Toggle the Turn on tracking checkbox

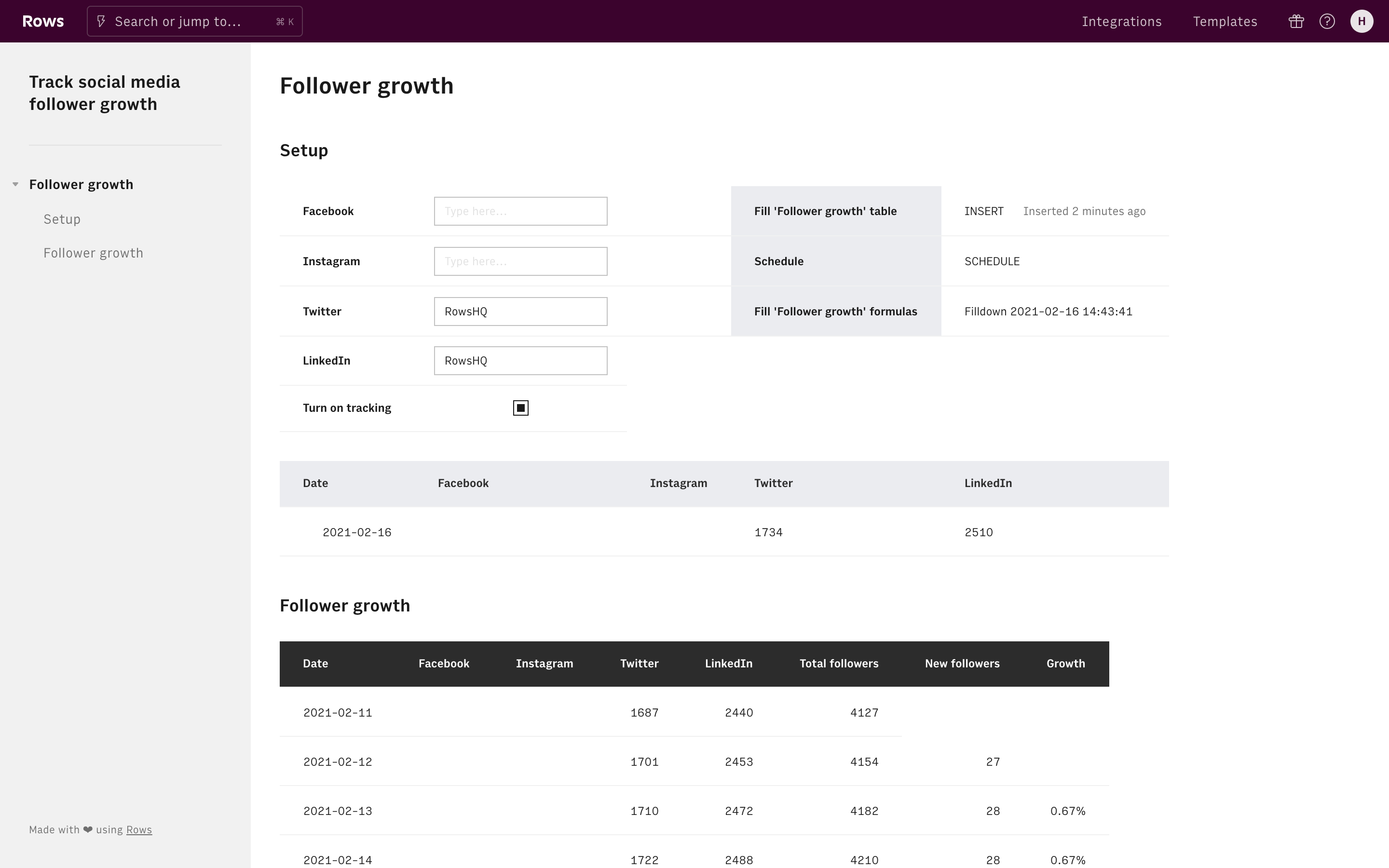[519, 407]
